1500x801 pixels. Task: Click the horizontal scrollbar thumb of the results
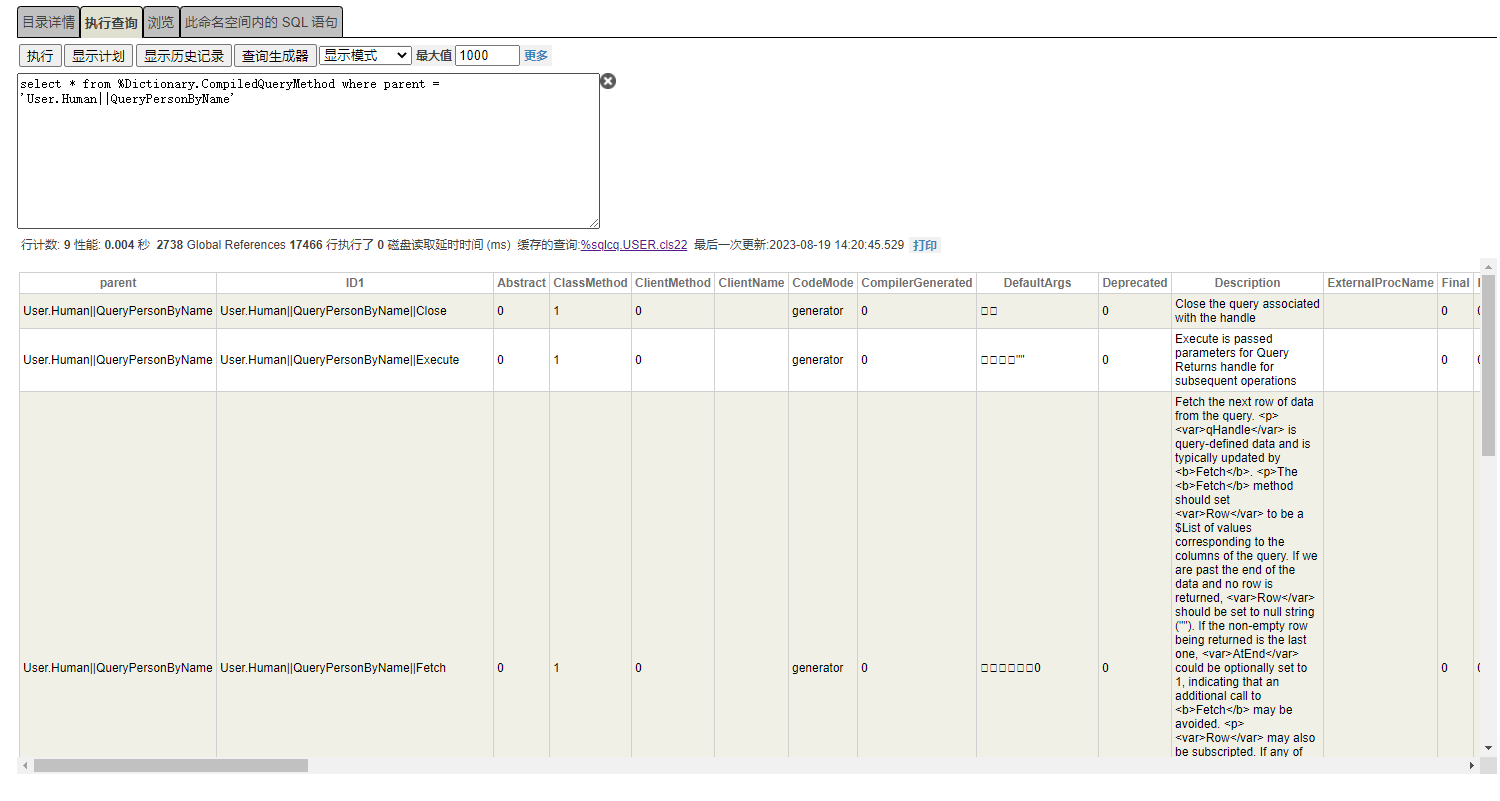171,766
